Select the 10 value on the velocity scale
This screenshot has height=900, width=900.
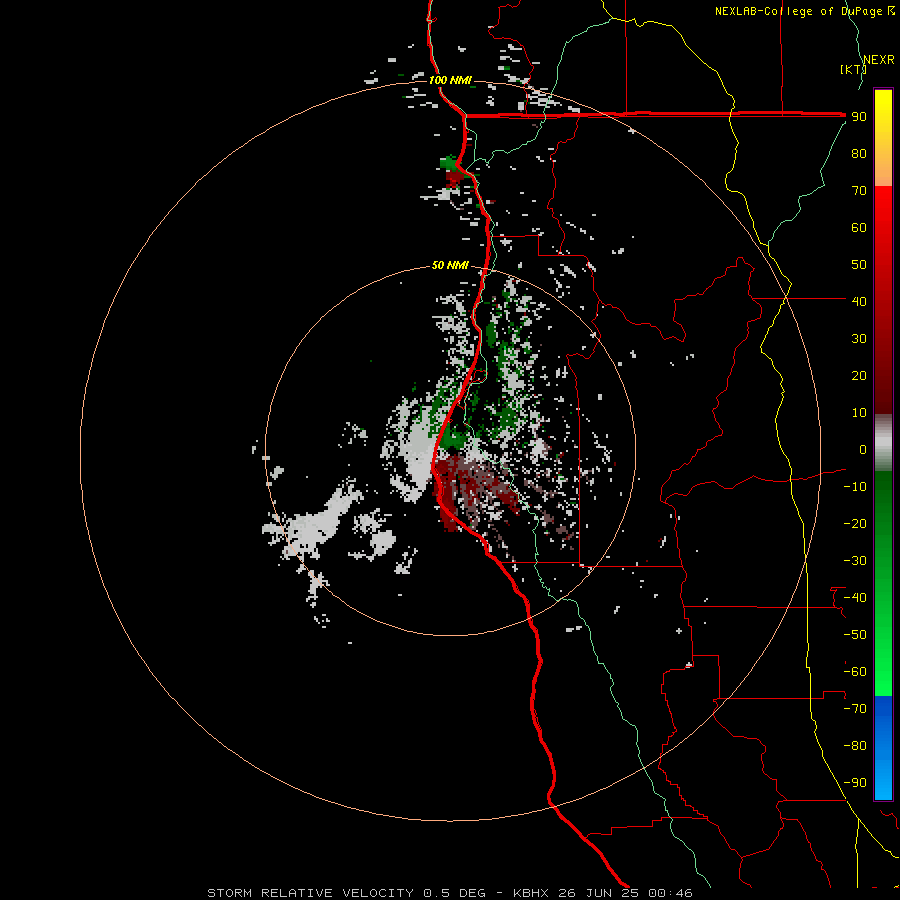(x=859, y=413)
